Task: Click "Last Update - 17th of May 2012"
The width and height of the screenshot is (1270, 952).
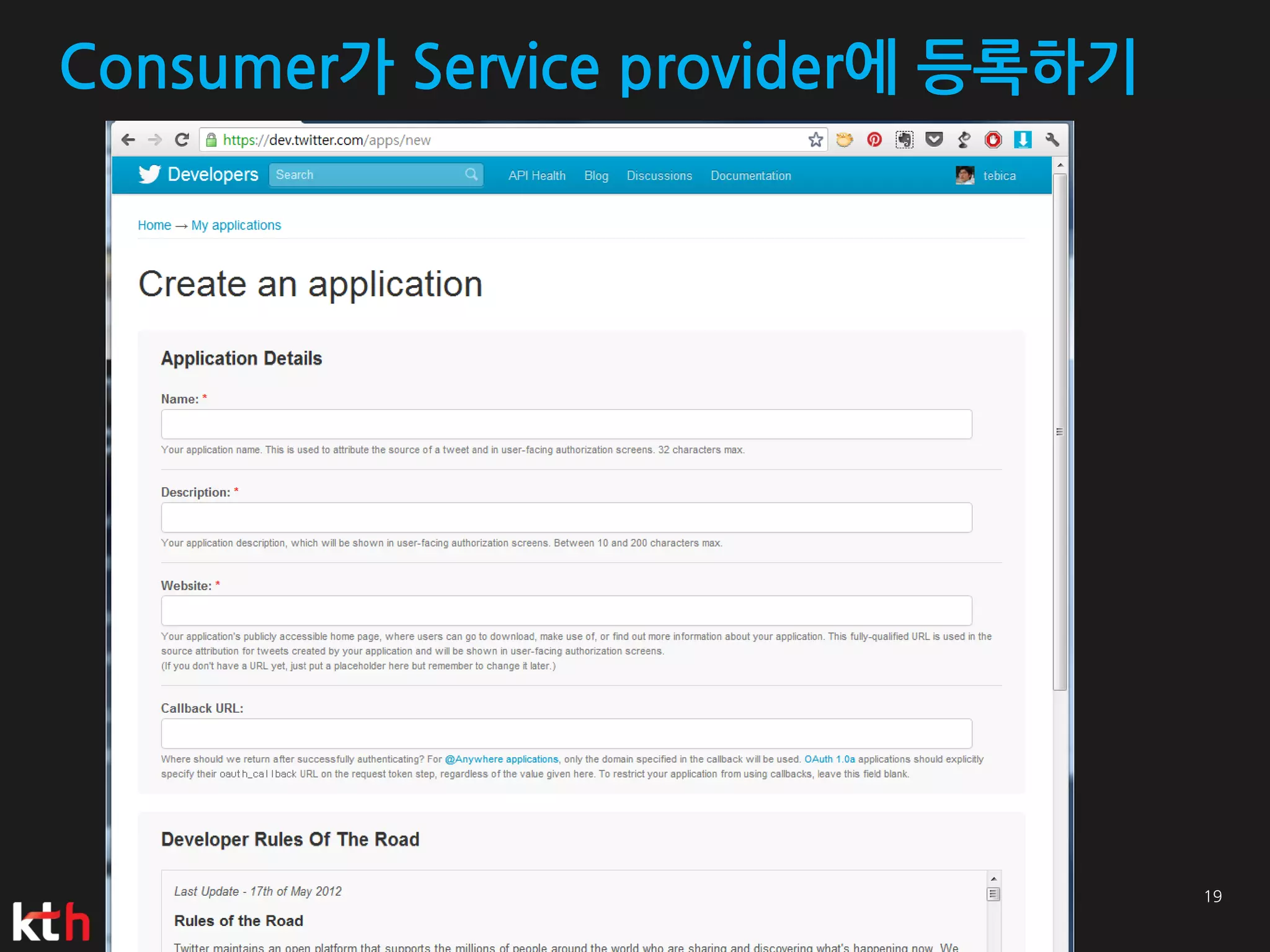Action: [258, 892]
